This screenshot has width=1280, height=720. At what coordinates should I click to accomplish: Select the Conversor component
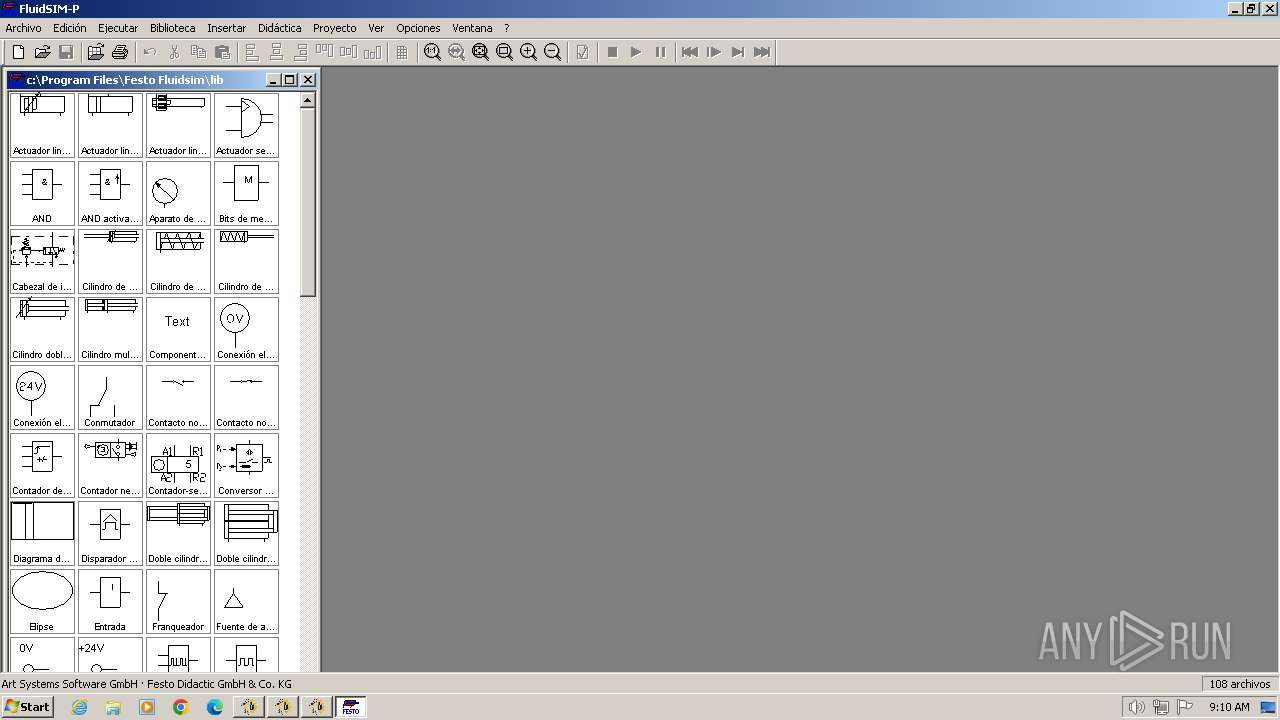246,466
